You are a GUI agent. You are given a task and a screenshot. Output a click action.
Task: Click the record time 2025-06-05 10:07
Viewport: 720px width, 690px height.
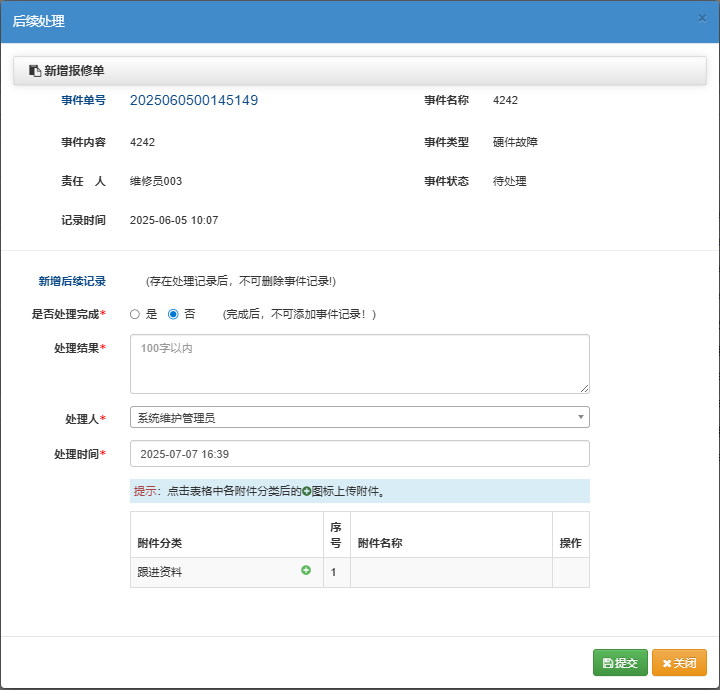[x=174, y=220]
